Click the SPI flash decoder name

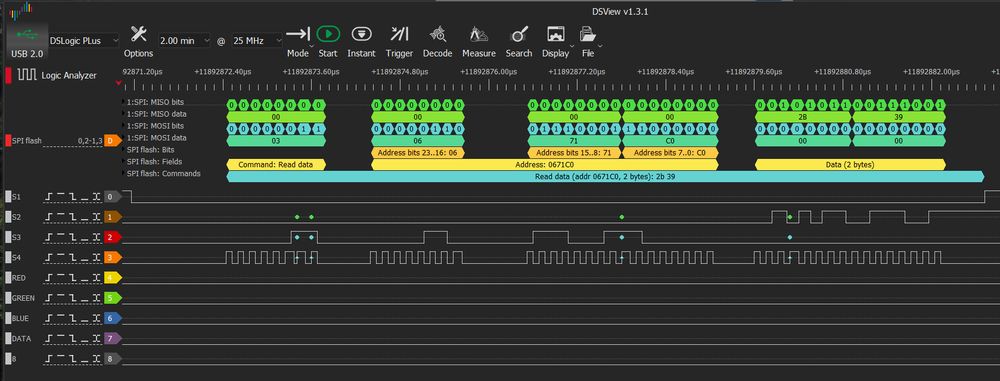(x=27, y=140)
